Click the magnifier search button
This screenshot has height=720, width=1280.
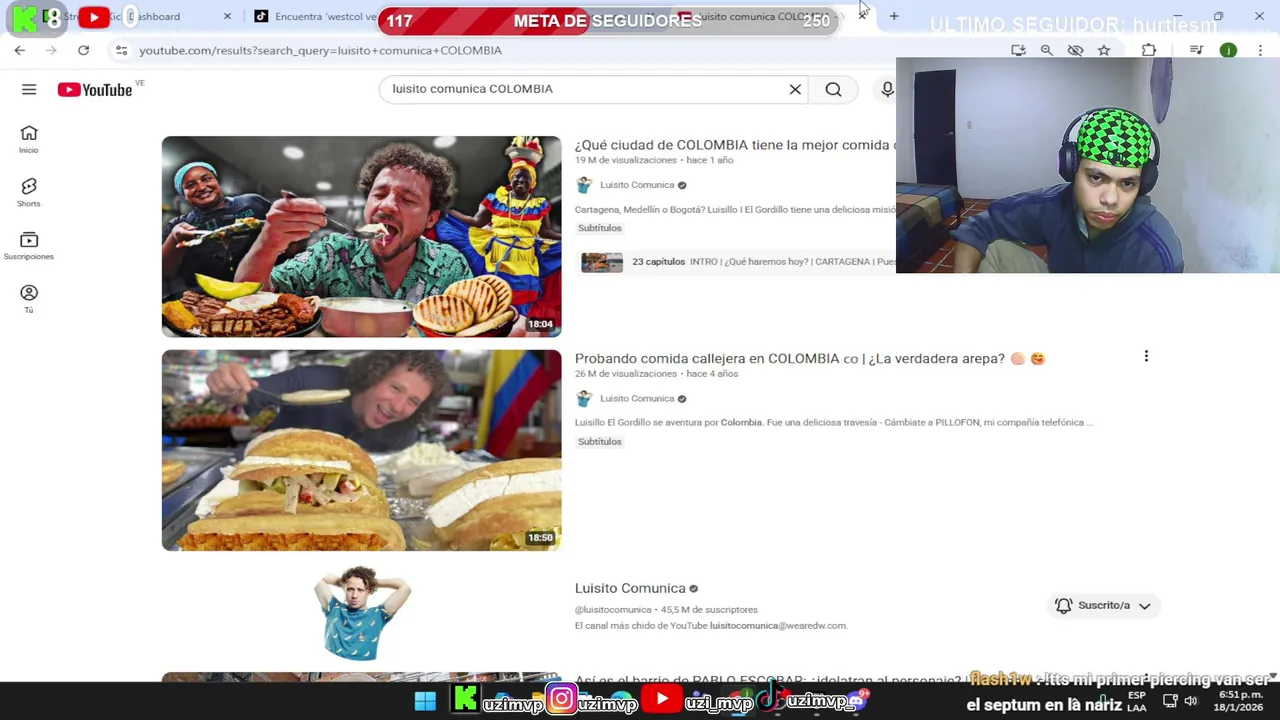[833, 89]
